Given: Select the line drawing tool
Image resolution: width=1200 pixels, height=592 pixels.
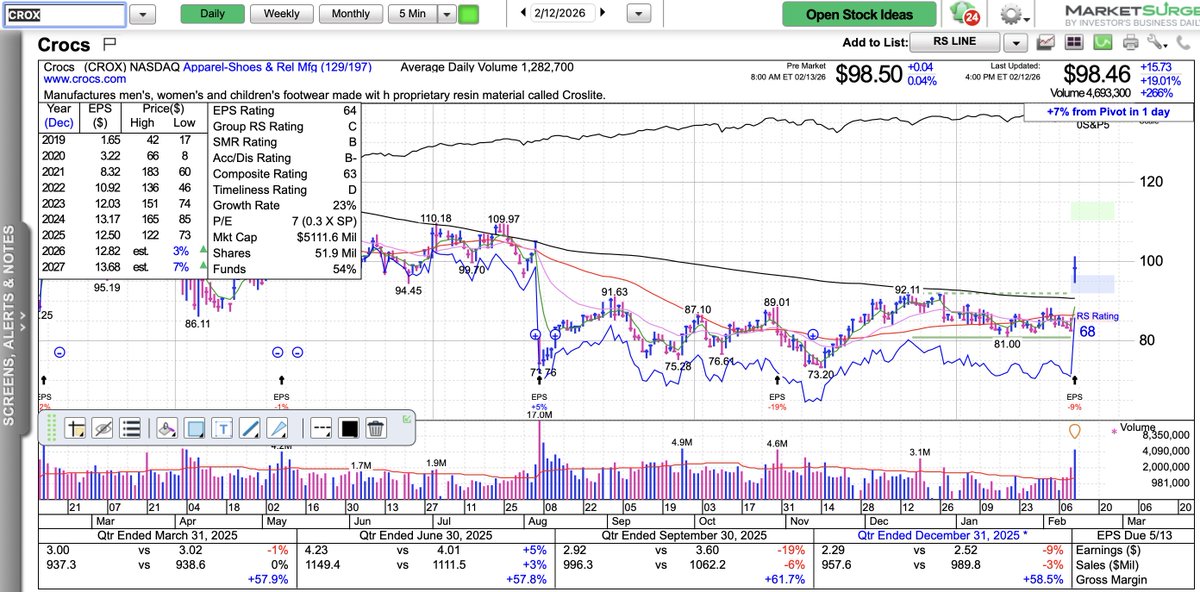Looking at the screenshot, I should (251, 429).
